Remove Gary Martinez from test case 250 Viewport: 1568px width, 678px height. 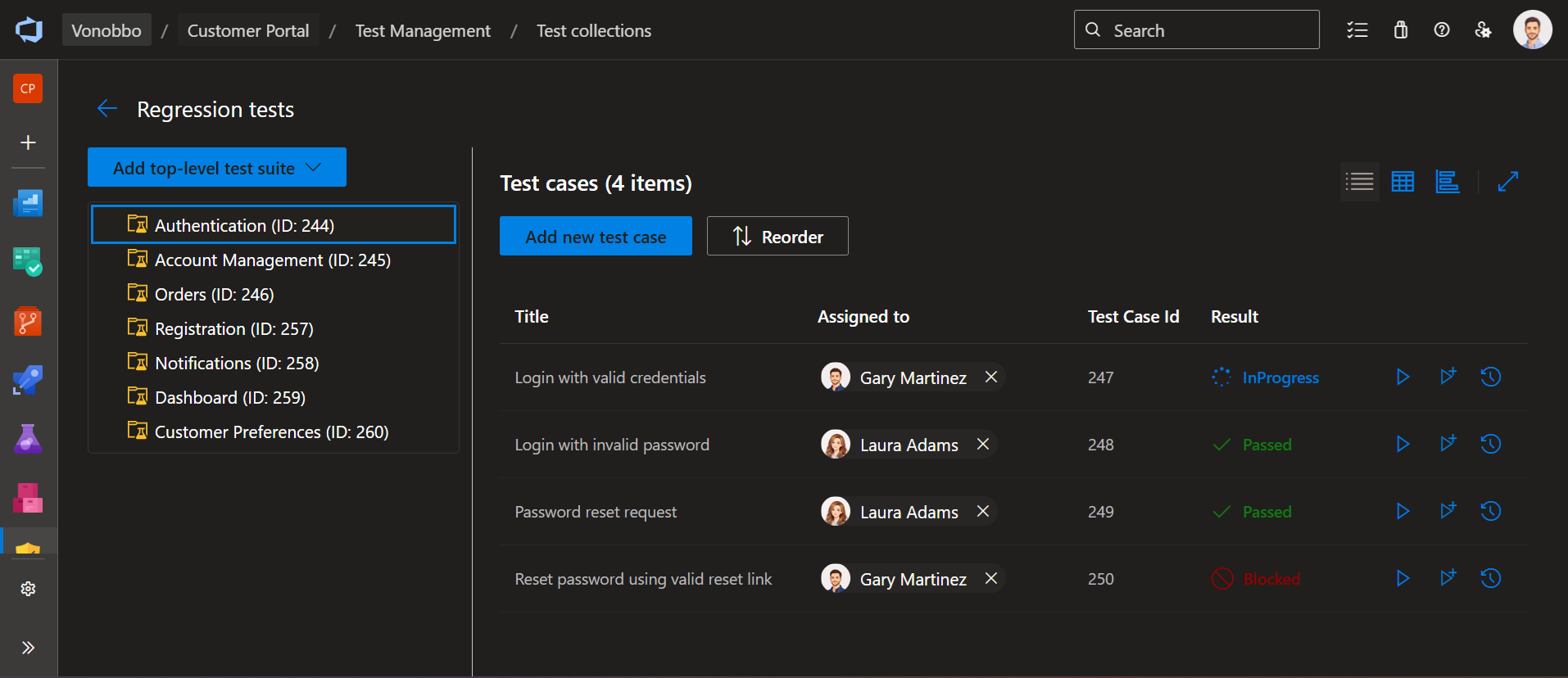[x=990, y=578]
